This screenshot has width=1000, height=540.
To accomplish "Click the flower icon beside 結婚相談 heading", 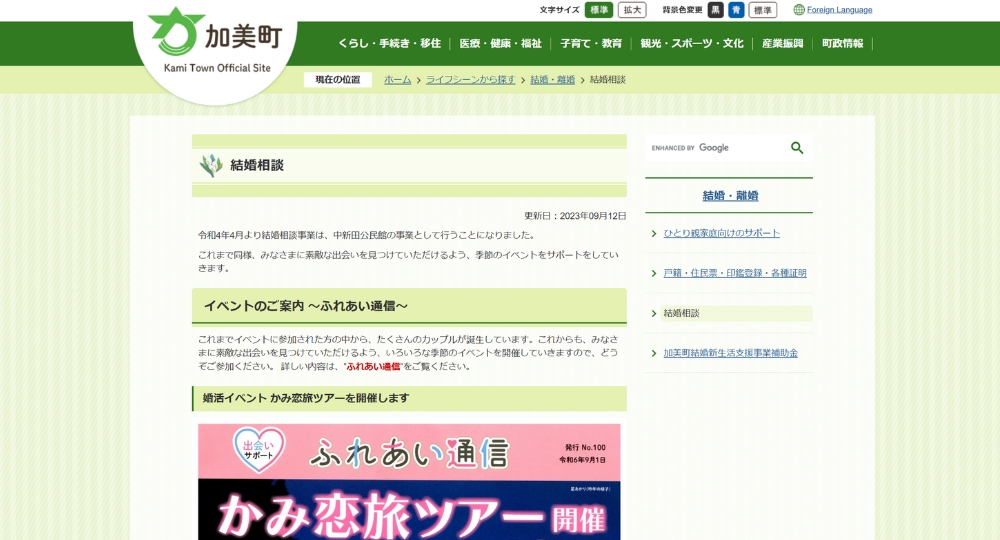I will coord(211,165).
